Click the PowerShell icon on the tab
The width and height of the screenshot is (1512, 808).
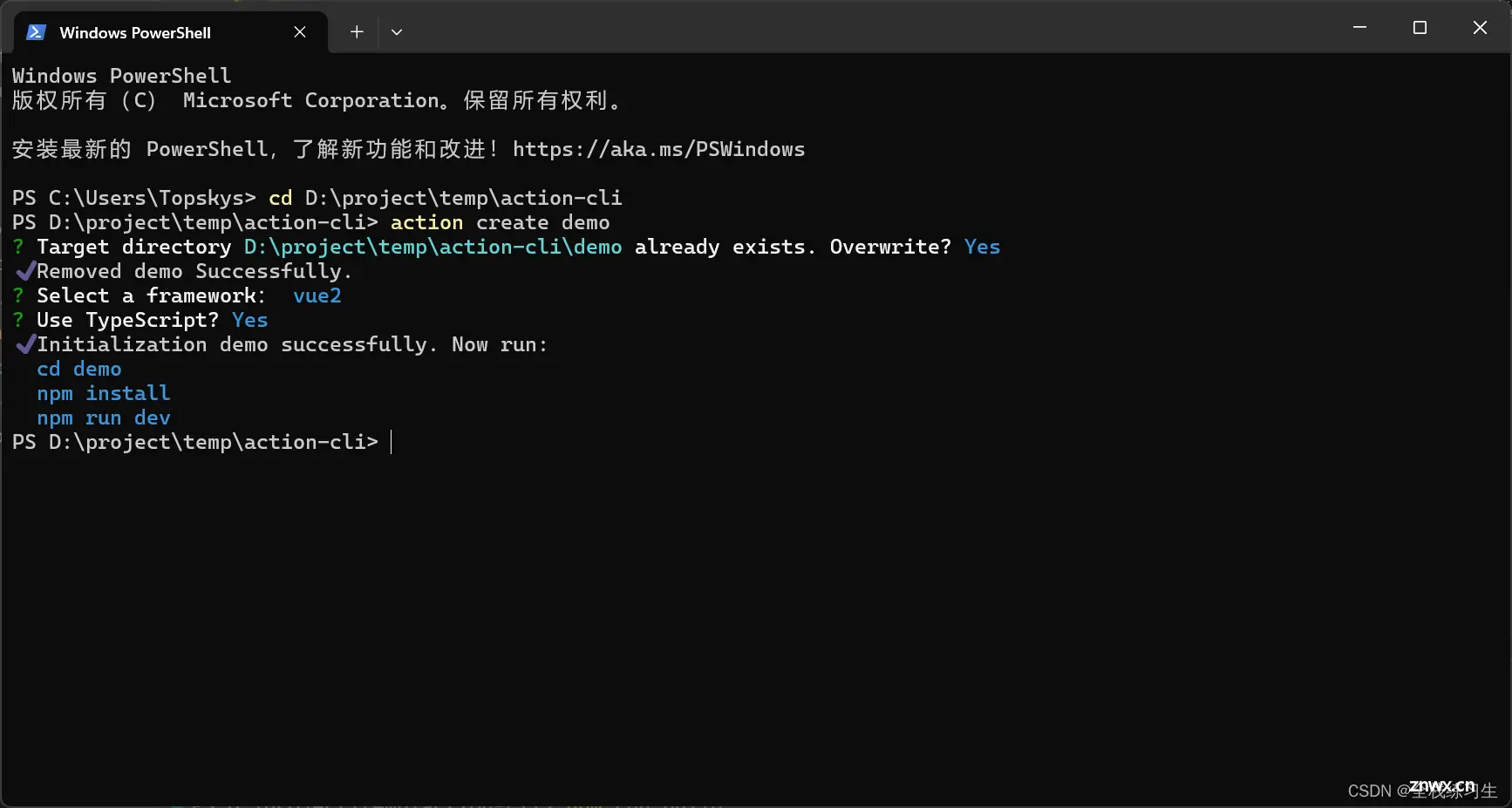pyautogui.click(x=36, y=32)
